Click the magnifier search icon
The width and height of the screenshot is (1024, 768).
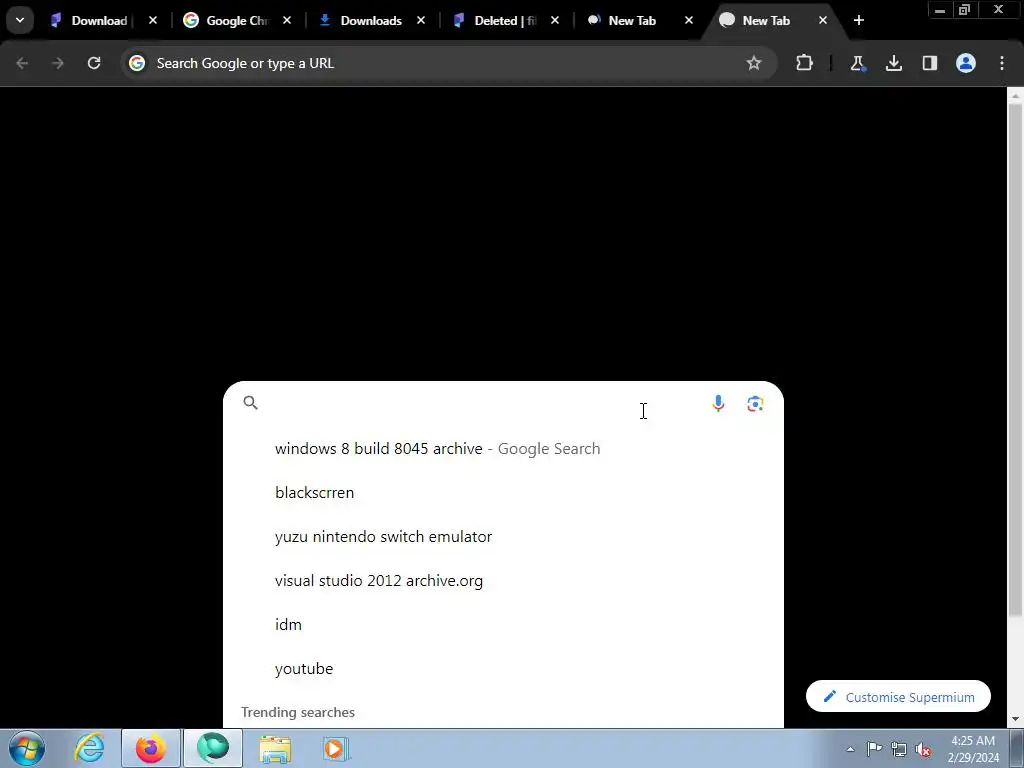[251, 403]
